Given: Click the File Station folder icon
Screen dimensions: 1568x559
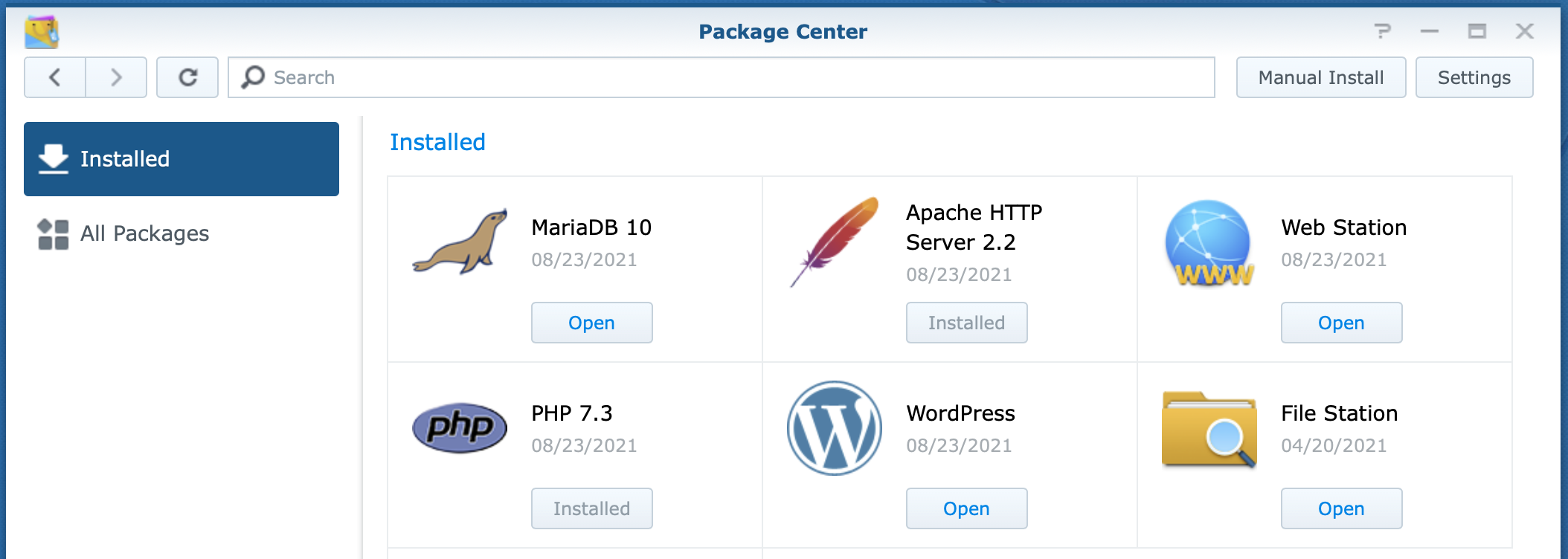Looking at the screenshot, I should (x=1209, y=430).
